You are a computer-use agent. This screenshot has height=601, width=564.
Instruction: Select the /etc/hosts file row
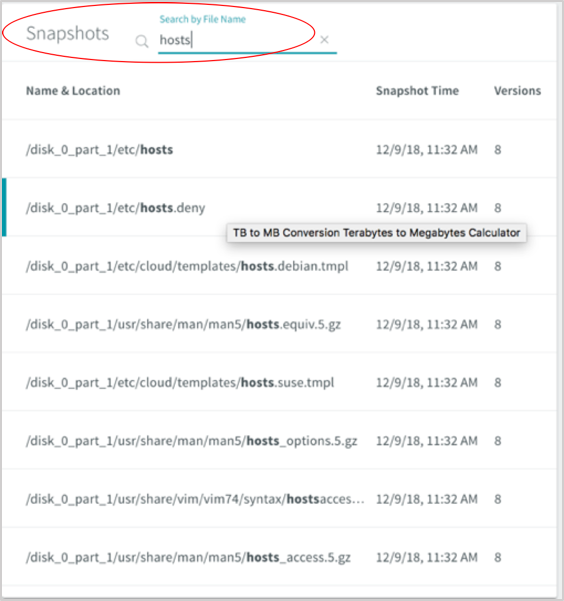coord(279,149)
